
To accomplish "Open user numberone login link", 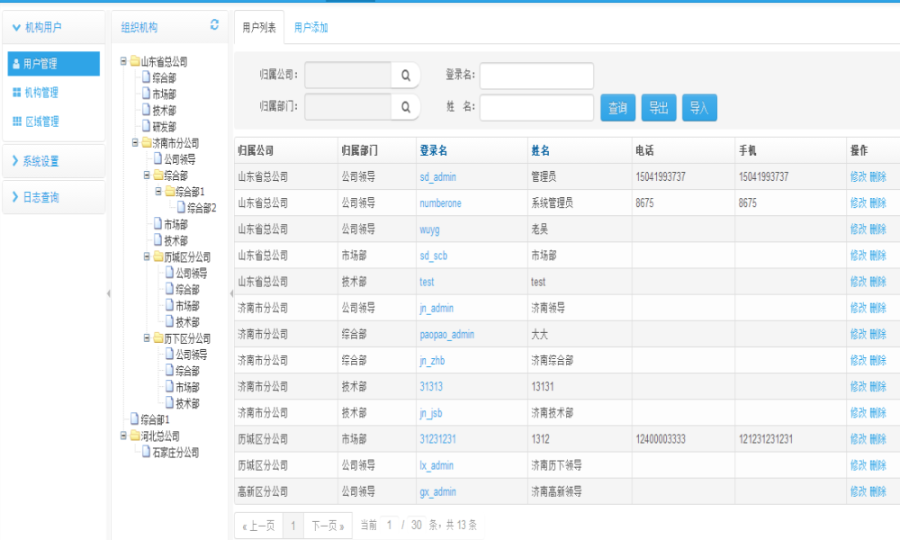I will pos(440,203).
